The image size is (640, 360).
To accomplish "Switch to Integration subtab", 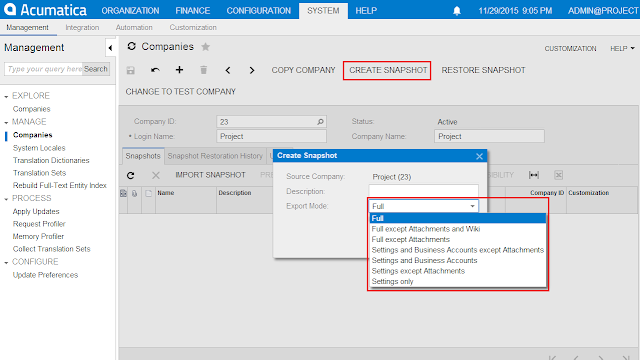I will [82, 27].
